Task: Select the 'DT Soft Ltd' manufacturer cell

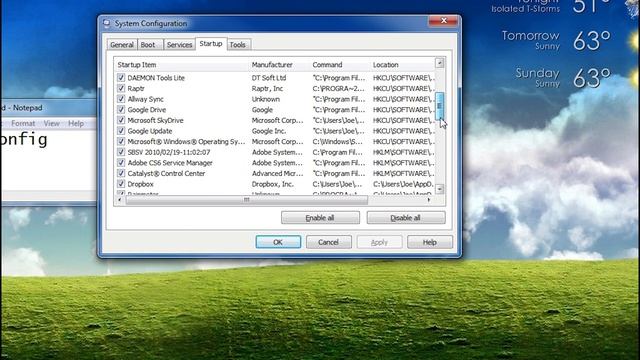Action: tap(269, 78)
